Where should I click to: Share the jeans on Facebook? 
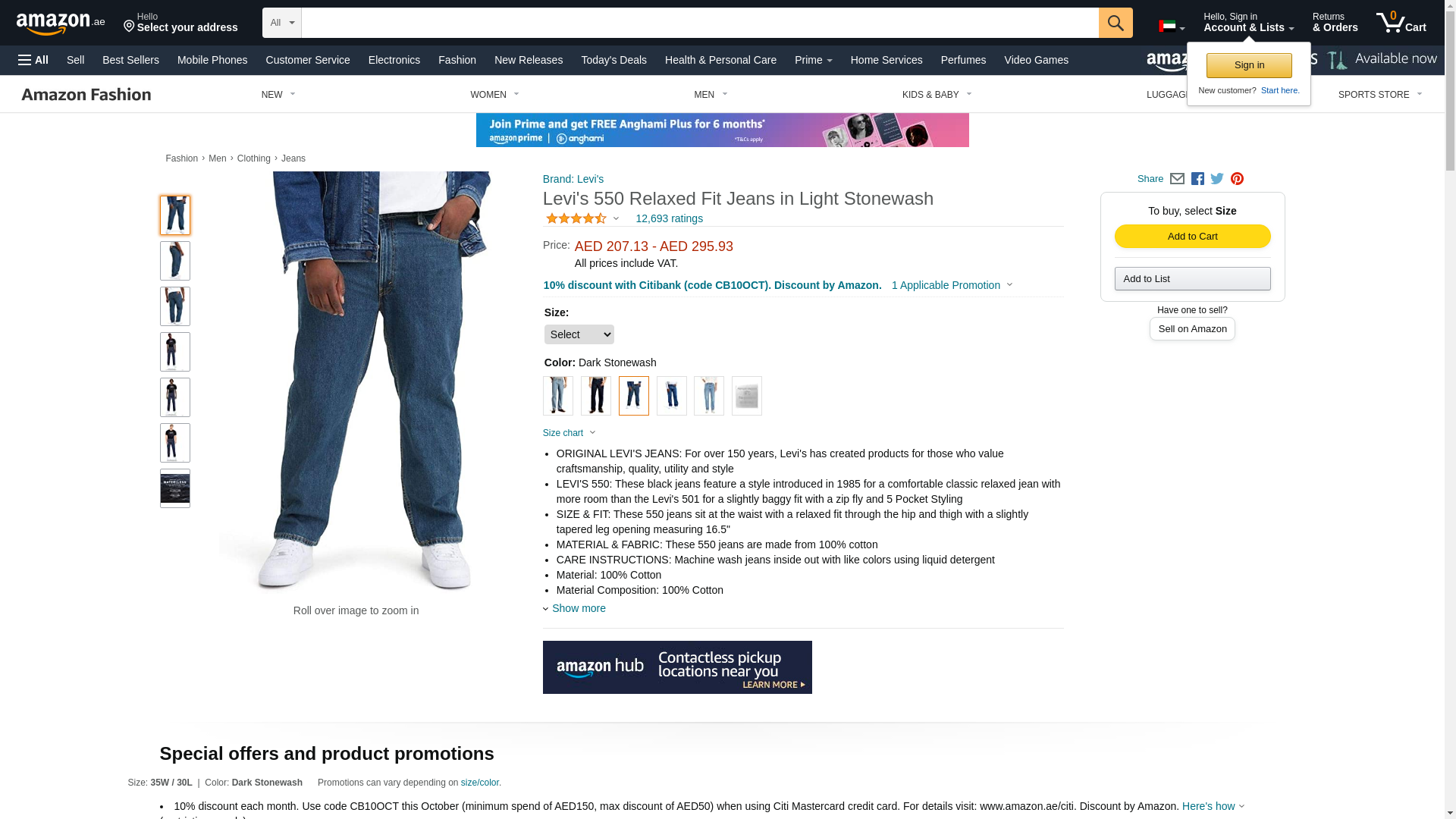[1197, 179]
